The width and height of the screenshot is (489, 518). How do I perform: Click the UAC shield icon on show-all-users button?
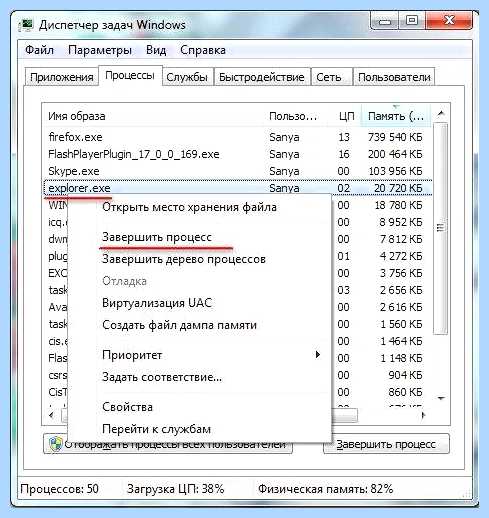point(55,444)
